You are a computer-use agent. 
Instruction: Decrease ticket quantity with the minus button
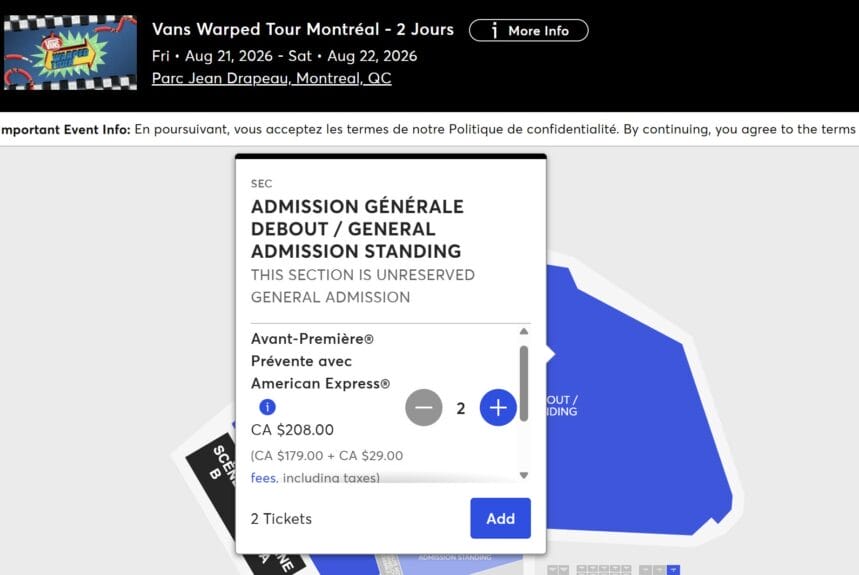pos(424,407)
